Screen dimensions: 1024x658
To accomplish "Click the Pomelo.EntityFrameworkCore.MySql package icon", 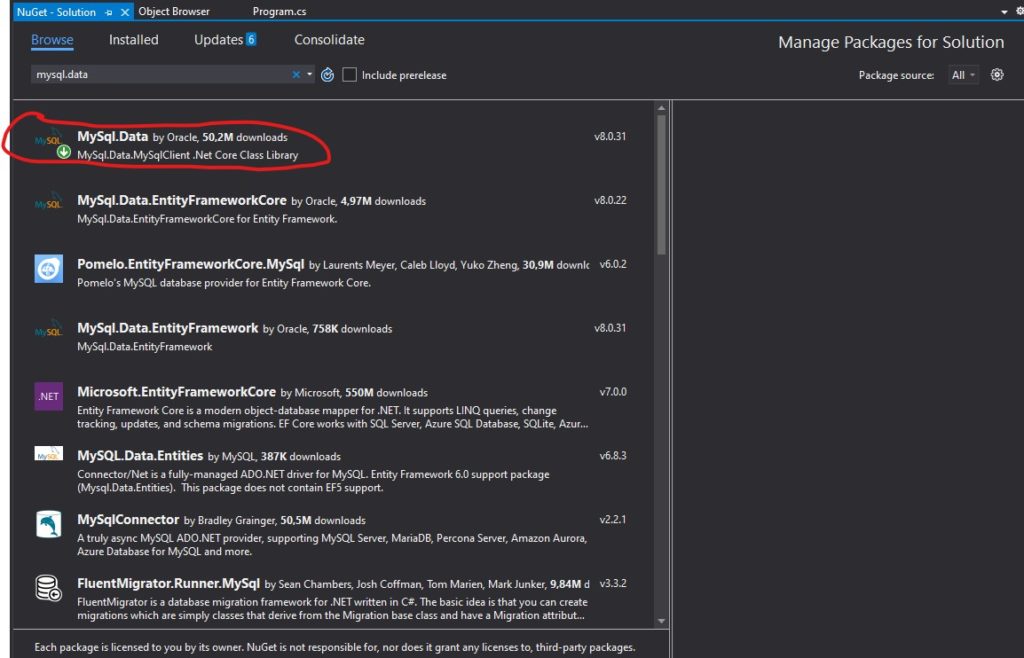I will 48,268.
